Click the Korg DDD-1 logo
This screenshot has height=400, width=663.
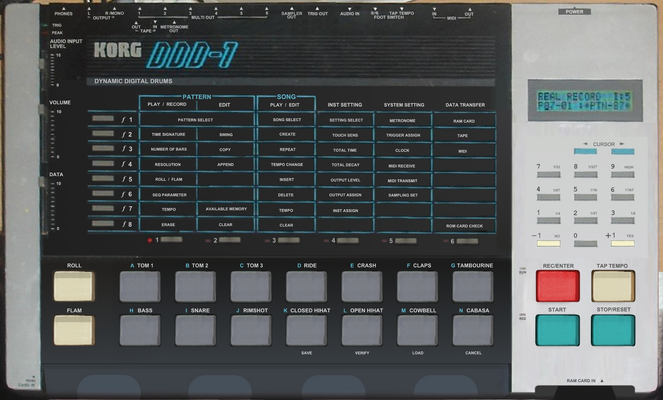[x=166, y=54]
